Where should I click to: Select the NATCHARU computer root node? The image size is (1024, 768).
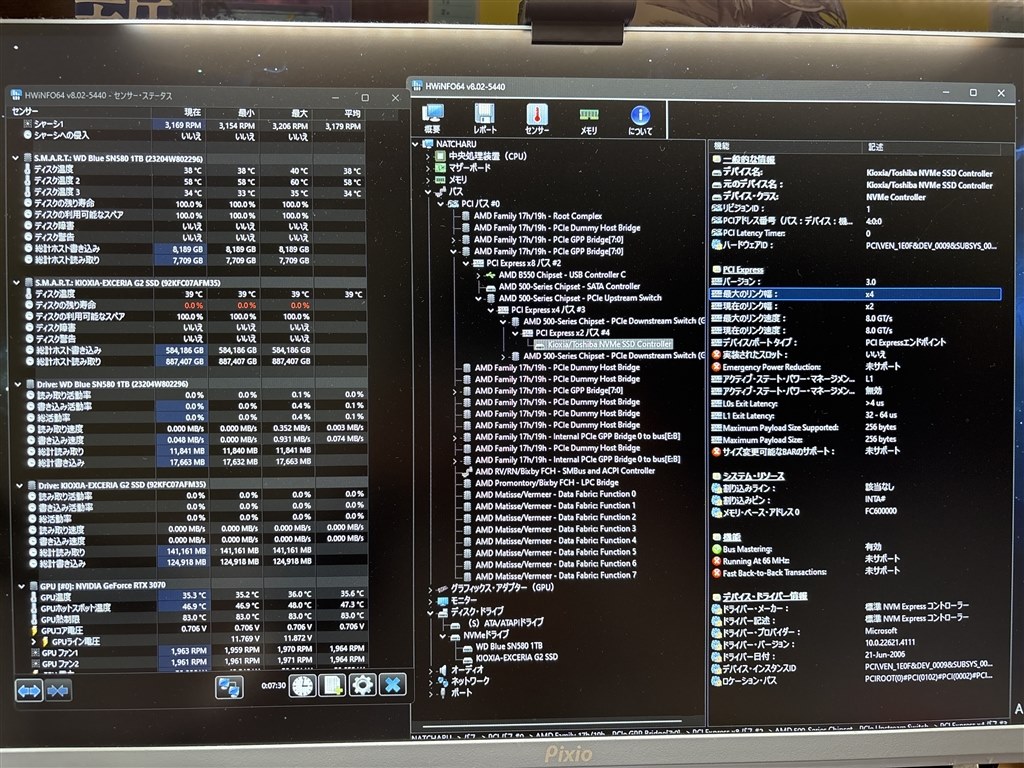(456, 144)
